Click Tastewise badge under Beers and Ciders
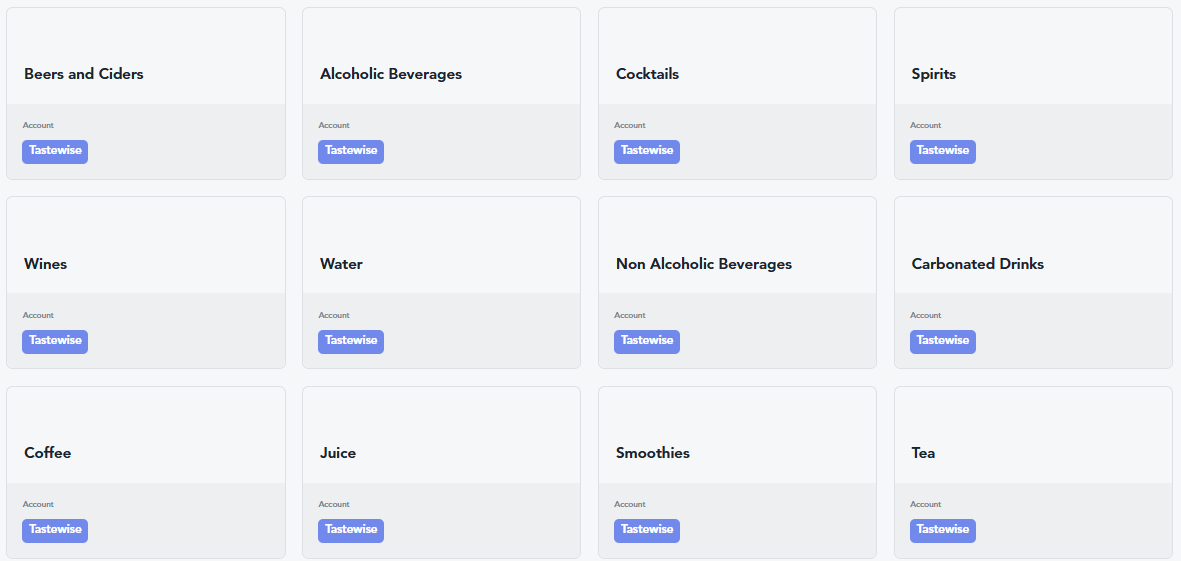This screenshot has width=1181, height=561. point(55,151)
